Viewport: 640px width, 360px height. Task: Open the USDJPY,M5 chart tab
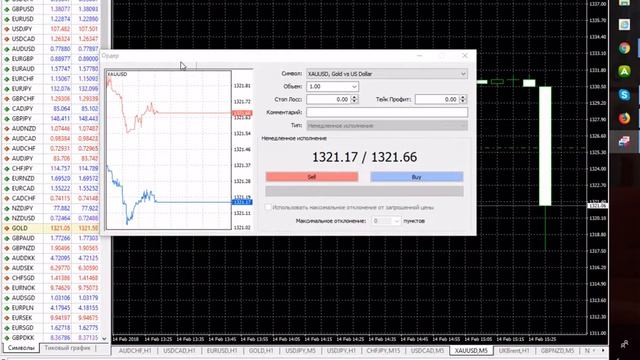(300, 351)
